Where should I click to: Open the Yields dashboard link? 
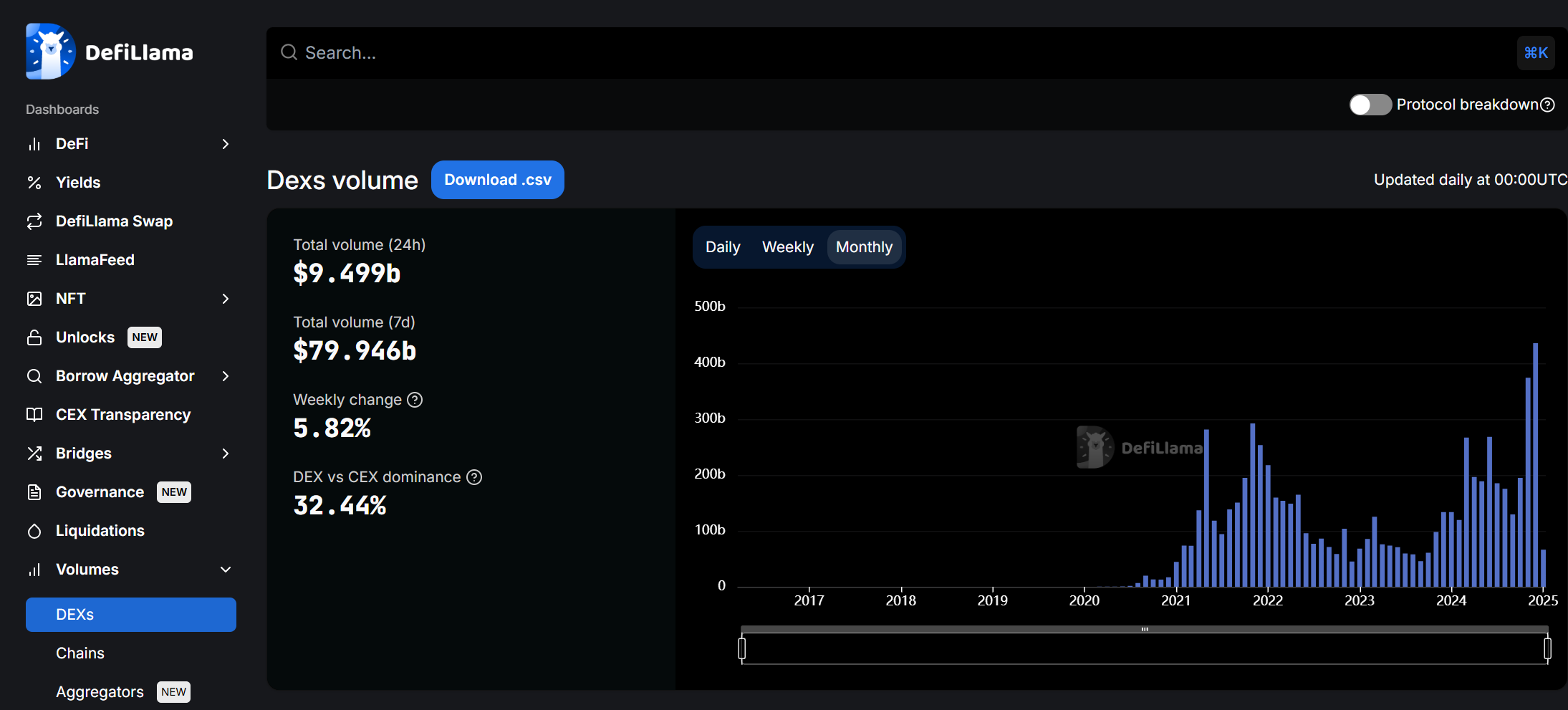tap(78, 183)
